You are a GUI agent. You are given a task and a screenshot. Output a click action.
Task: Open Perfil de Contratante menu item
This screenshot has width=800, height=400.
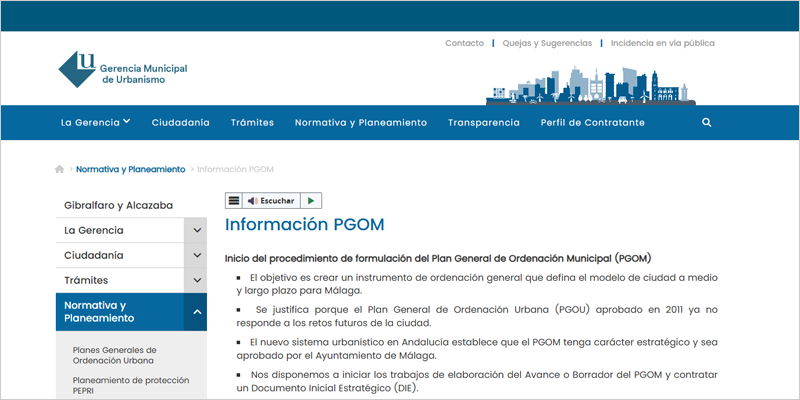[592, 122]
